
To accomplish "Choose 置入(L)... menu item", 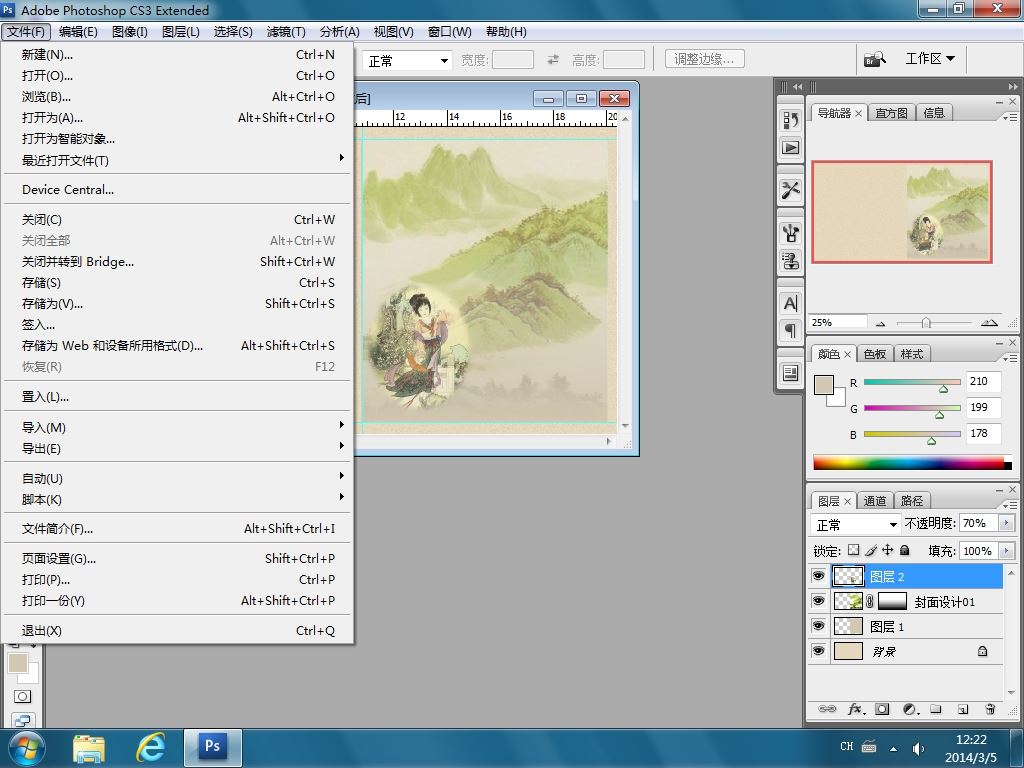I will coord(178,396).
